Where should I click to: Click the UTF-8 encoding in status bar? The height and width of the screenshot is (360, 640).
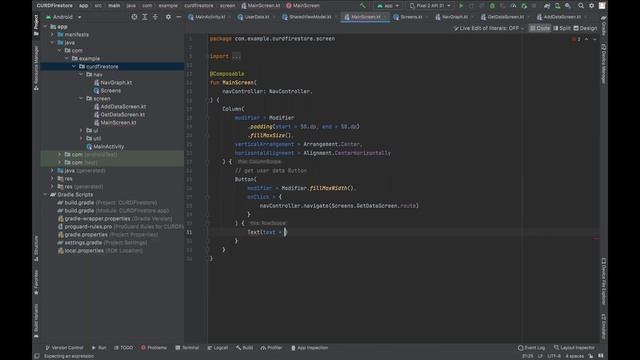coord(553,356)
